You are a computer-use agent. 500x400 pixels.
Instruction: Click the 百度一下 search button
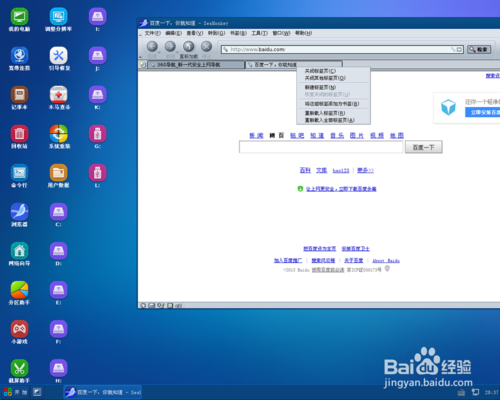[x=424, y=147]
